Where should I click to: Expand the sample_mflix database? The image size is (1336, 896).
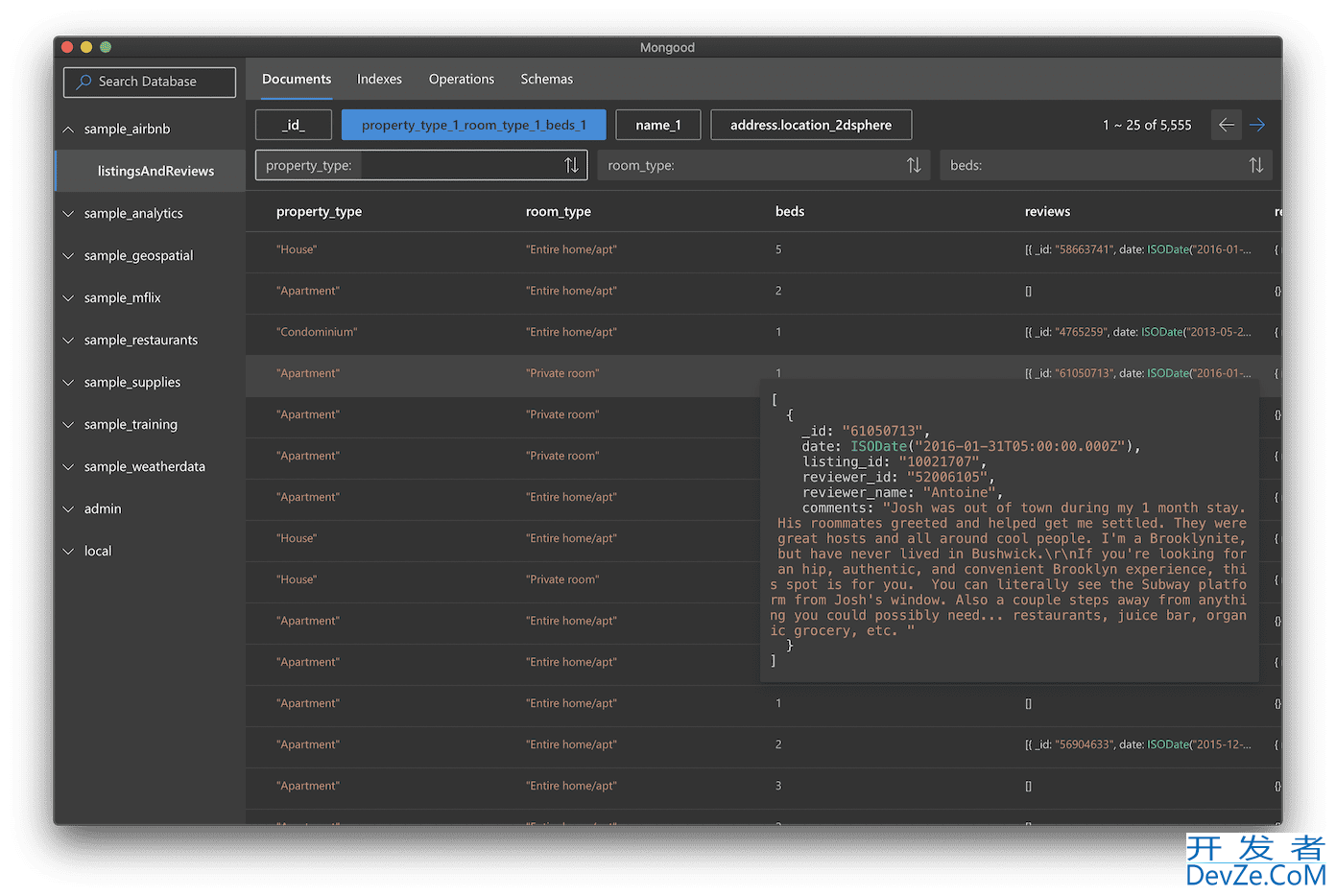coord(68,297)
